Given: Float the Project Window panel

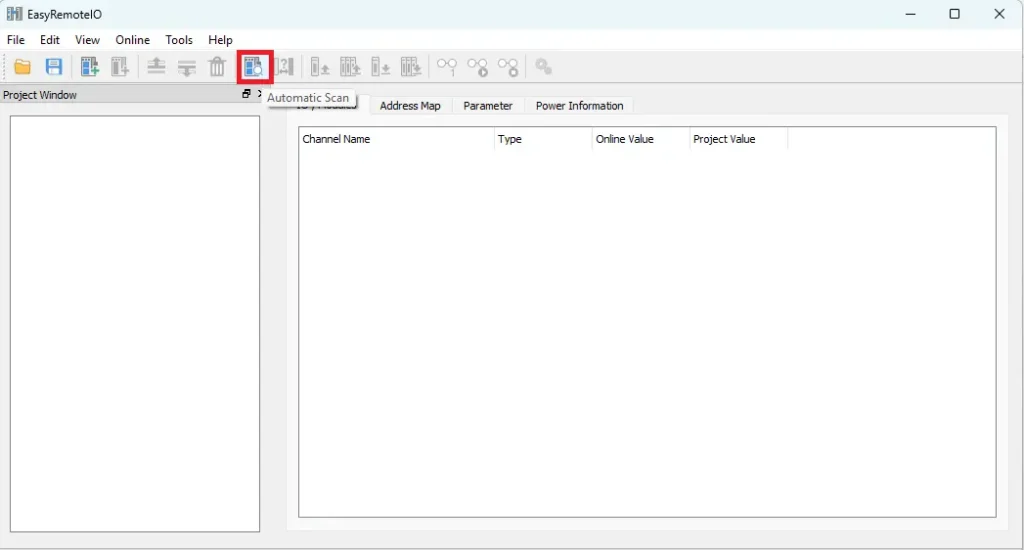Looking at the screenshot, I should (246, 94).
